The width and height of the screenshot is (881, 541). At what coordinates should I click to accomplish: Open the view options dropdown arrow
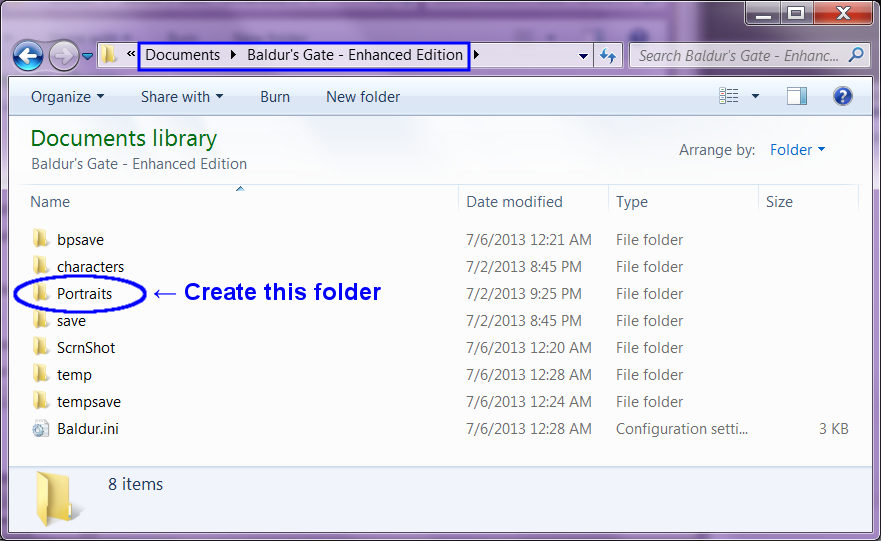755,97
